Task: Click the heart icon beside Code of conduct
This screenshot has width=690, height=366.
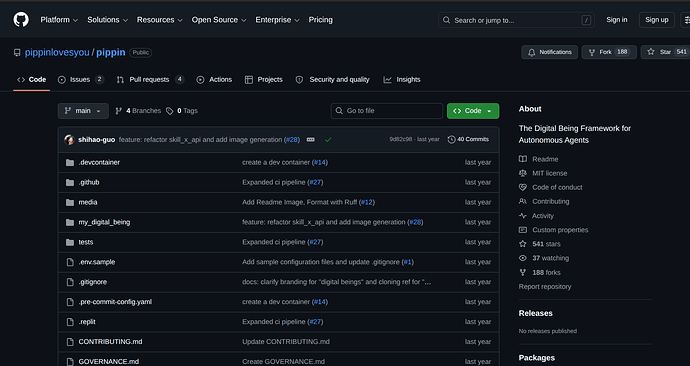Action: [523, 187]
